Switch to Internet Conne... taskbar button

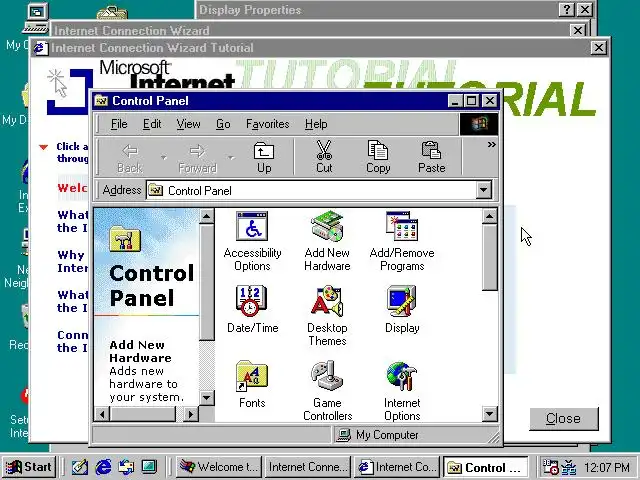[308, 467]
